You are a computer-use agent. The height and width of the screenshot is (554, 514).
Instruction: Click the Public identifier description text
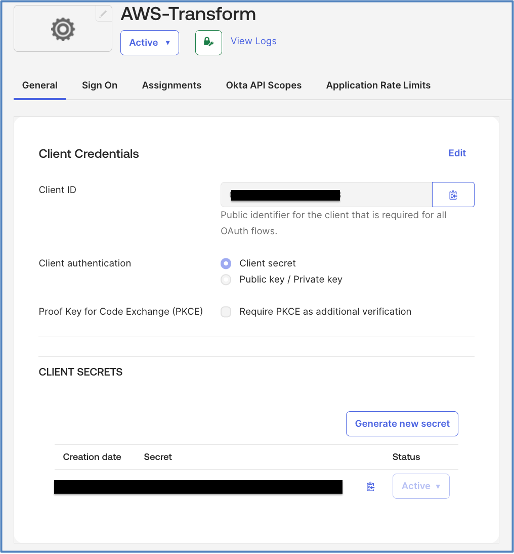tap(333, 223)
